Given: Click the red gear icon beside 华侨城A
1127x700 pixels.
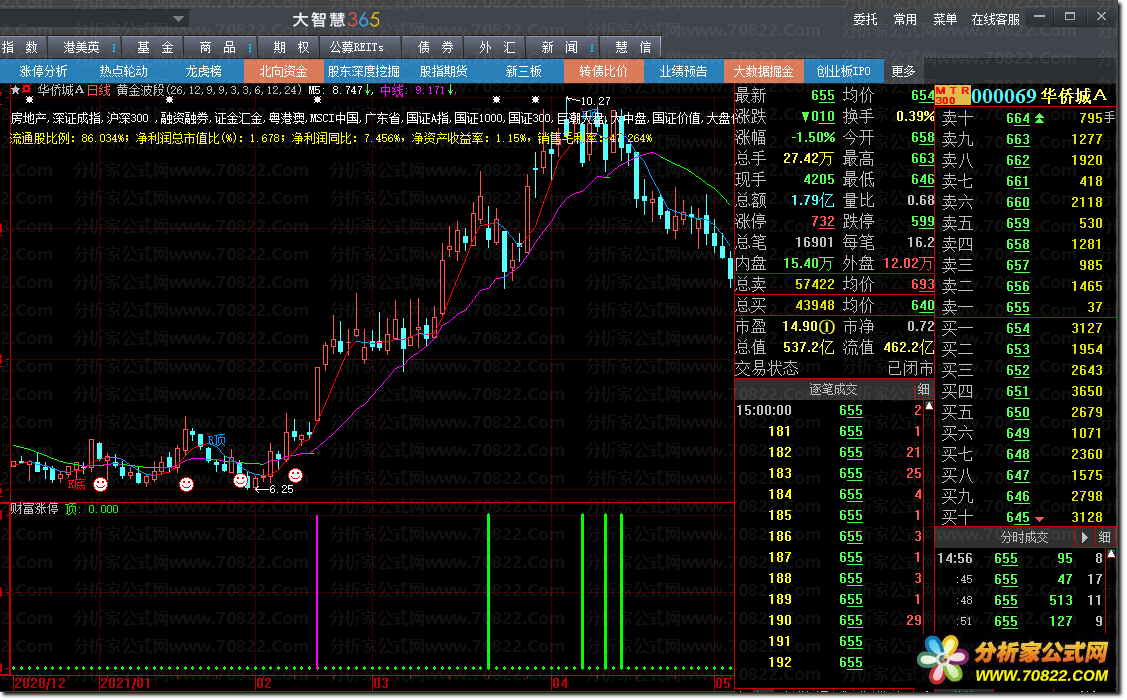Looking at the screenshot, I should point(27,90).
